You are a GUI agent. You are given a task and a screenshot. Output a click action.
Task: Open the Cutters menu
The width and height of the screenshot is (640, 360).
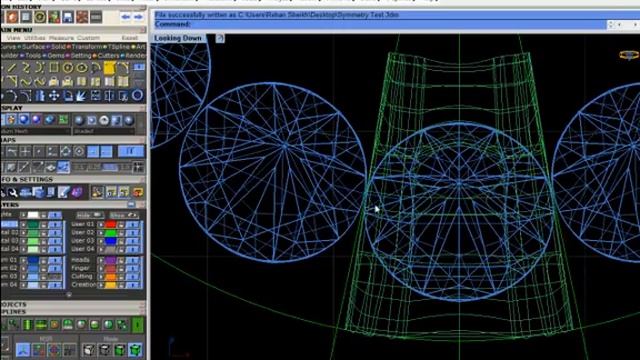click(x=108, y=56)
